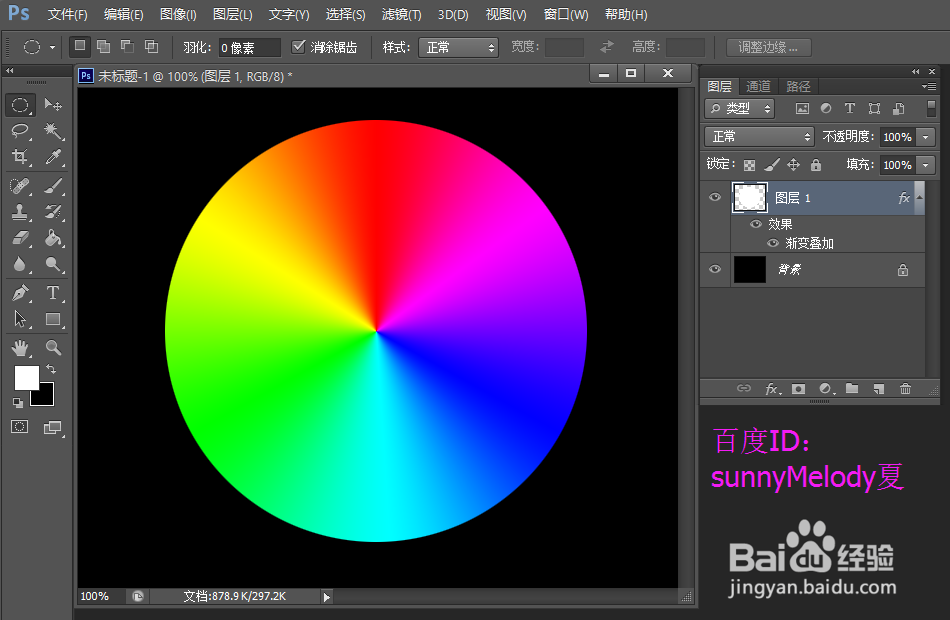Toggle Quick Mask mode

click(19, 427)
